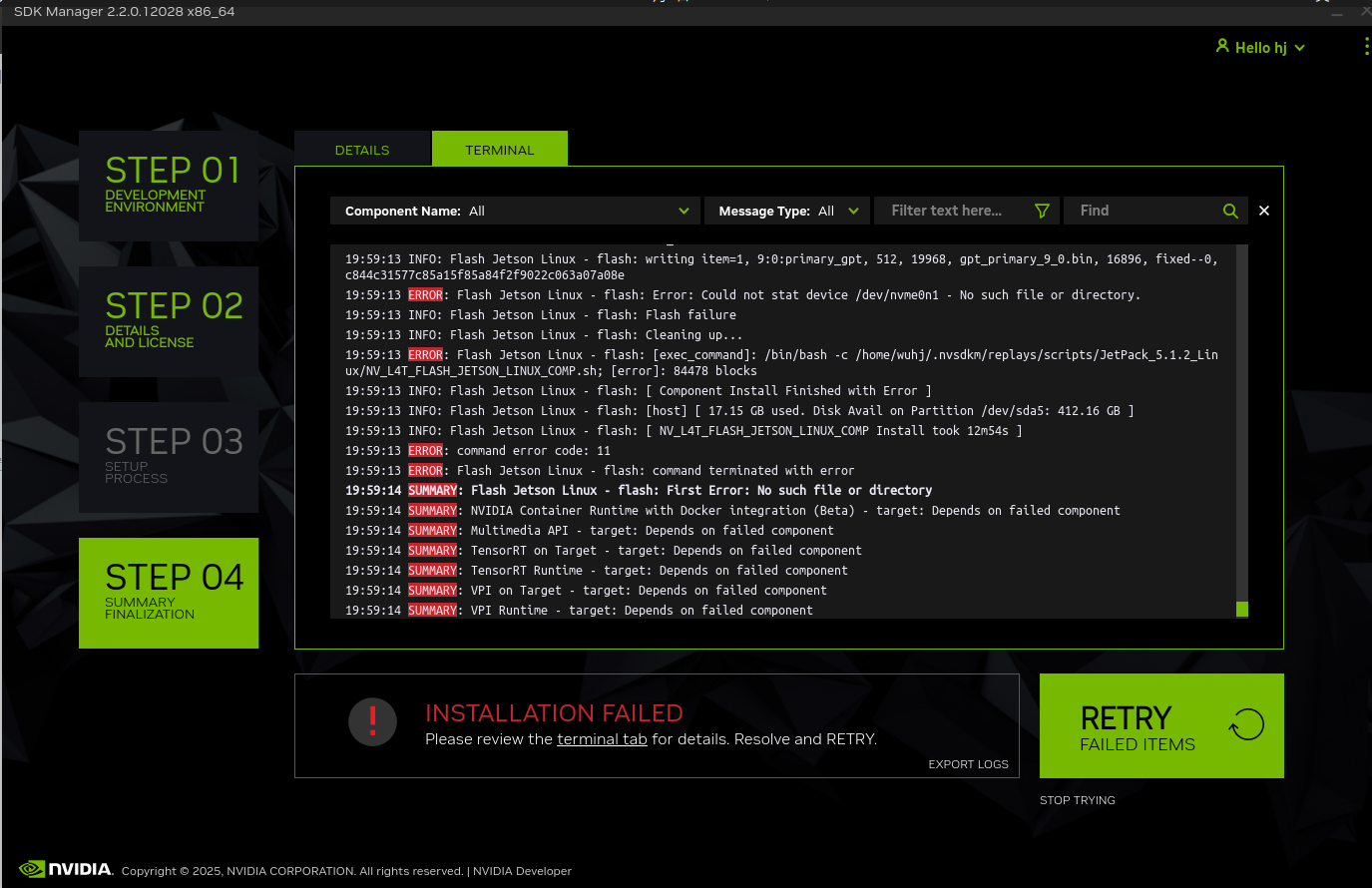This screenshot has width=1372, height=888.
Task: Go to STEP 02 Details and License
Action: tap(169, 321)
